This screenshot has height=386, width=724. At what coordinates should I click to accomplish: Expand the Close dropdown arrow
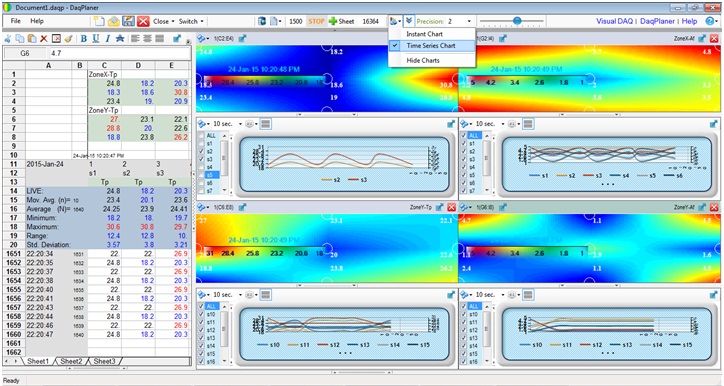point(173,21)
